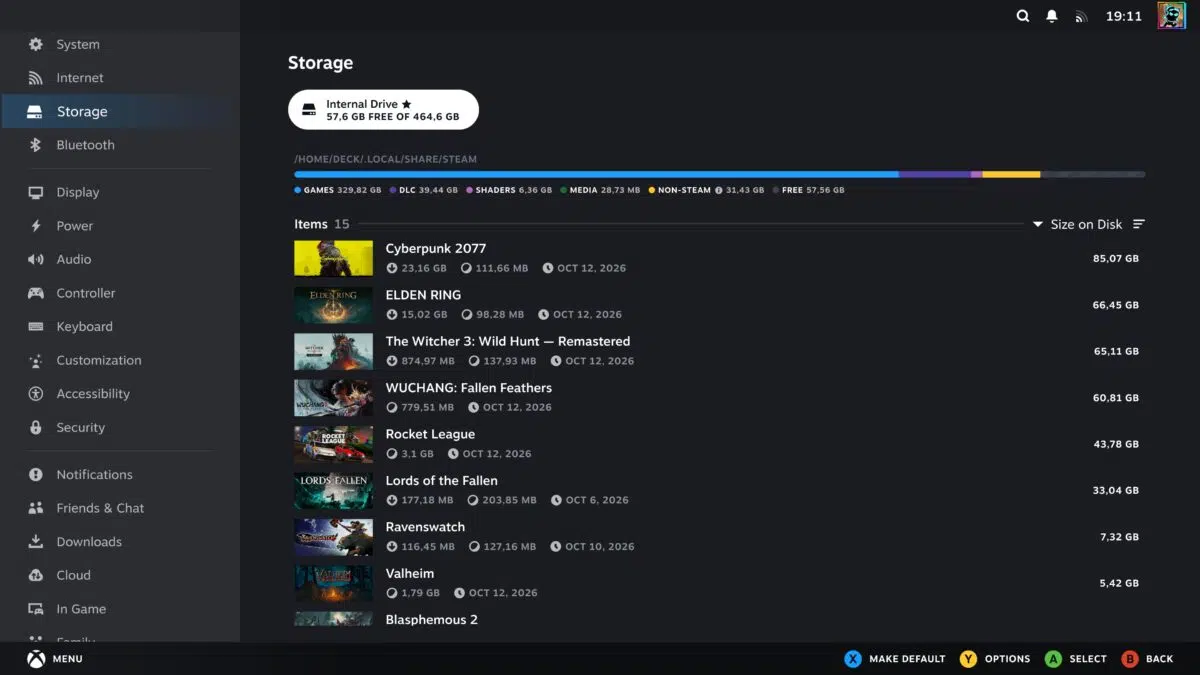
Task: Open Controller settings
Action: [120, 293]
